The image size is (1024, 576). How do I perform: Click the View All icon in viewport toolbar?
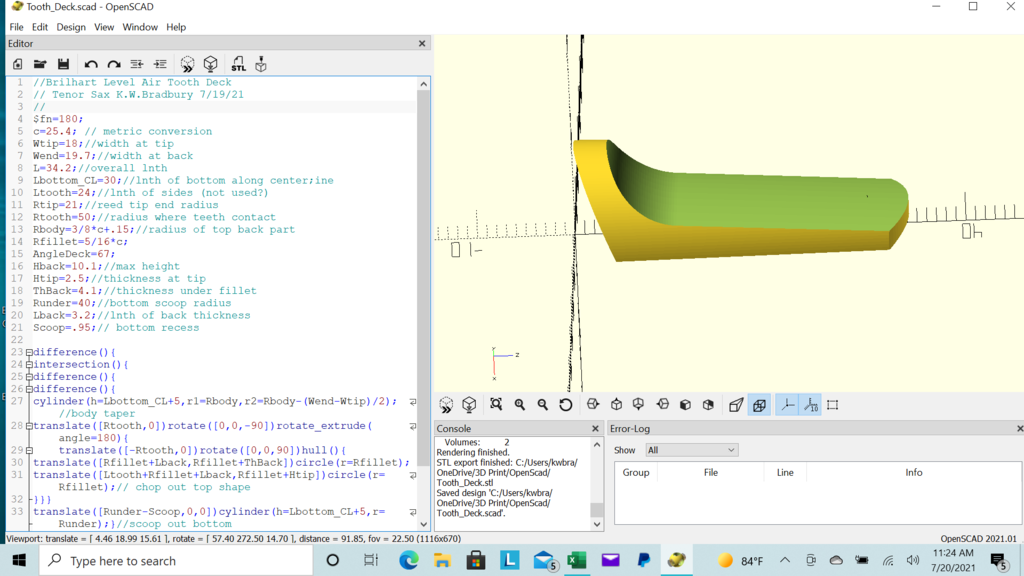point(496,405)
